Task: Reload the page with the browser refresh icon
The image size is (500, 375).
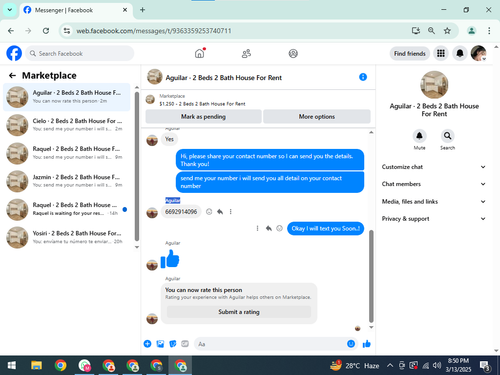Action: (46, 31)
